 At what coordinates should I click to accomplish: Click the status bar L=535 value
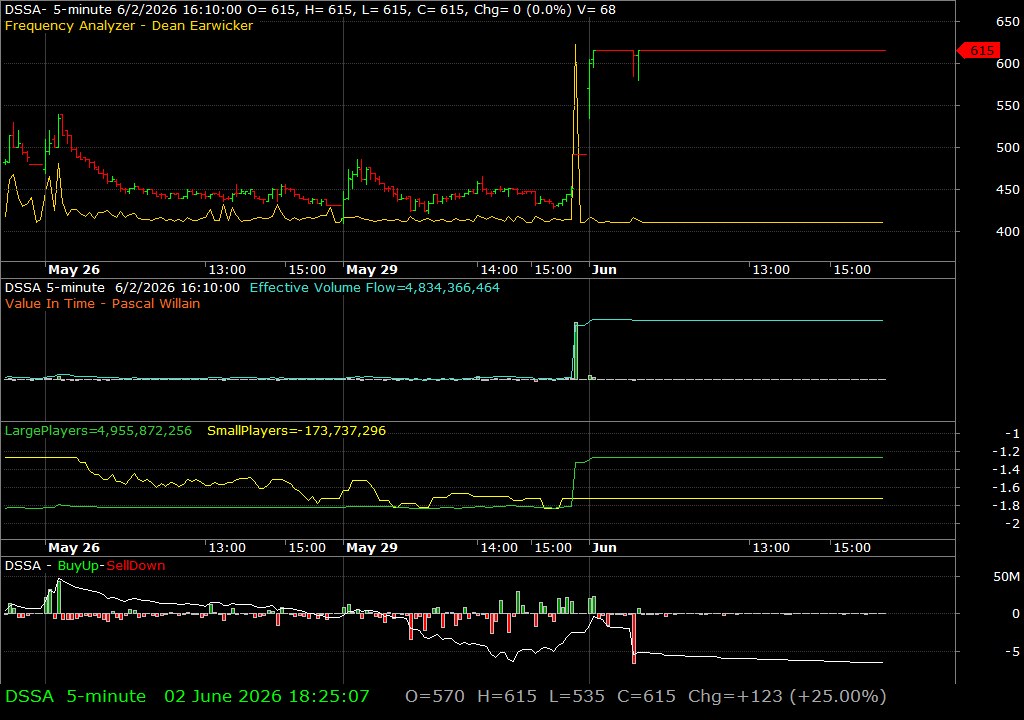click(x=577, y=696)
